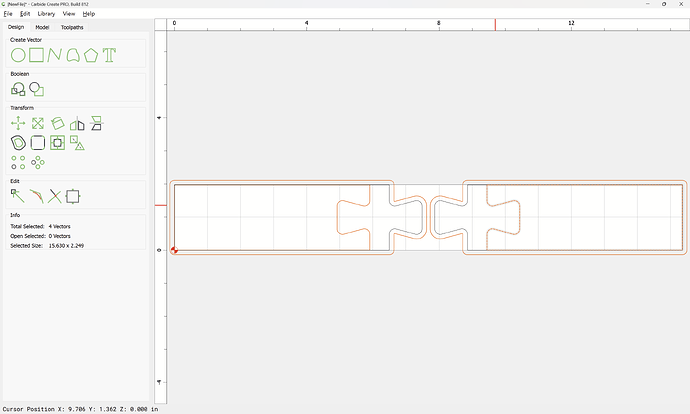Click the selected size '15.630 x 2.249'

[66, 246]
